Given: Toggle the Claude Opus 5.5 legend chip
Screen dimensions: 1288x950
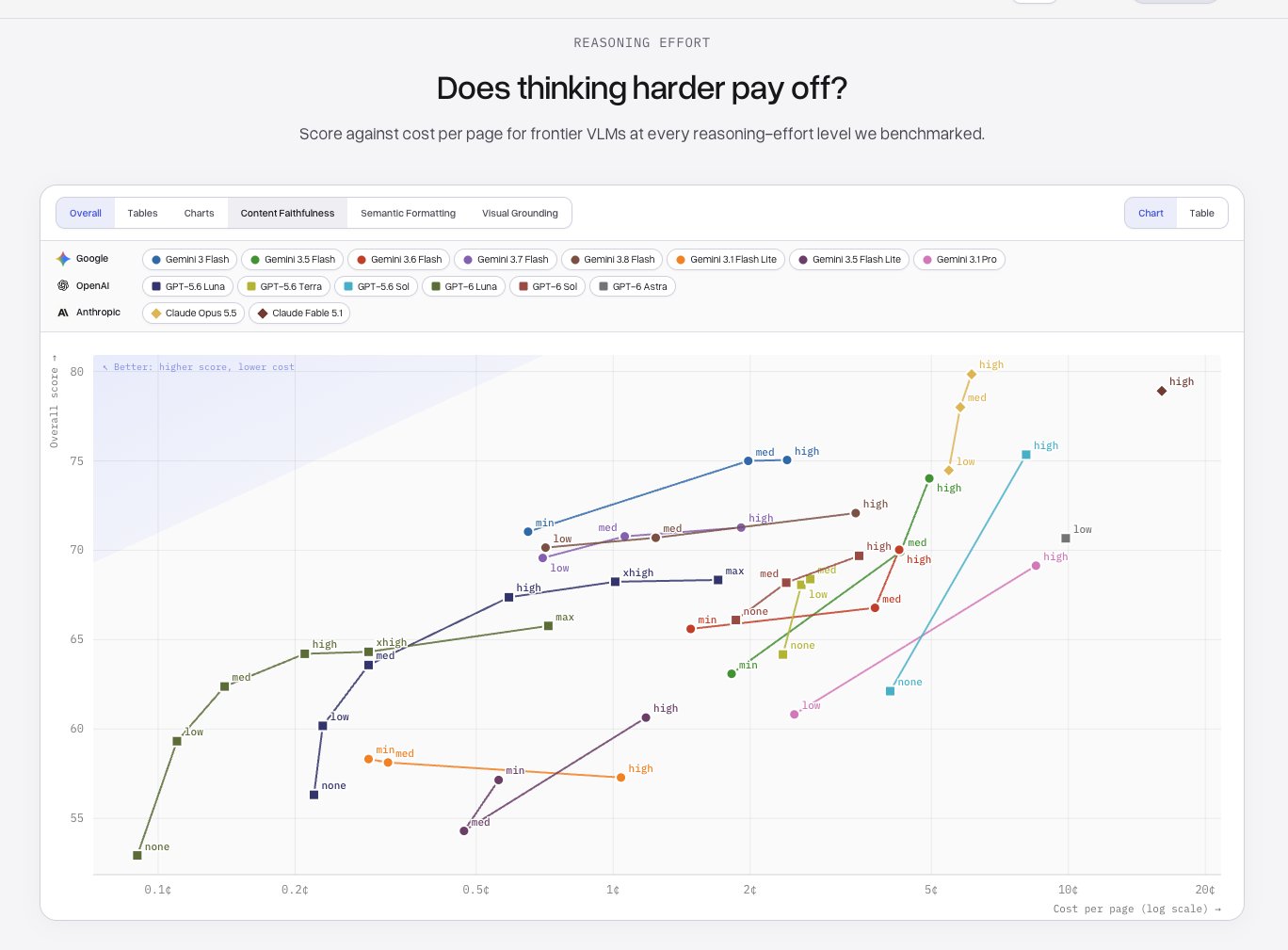Looking at the screenshot, I should point(193,314).
